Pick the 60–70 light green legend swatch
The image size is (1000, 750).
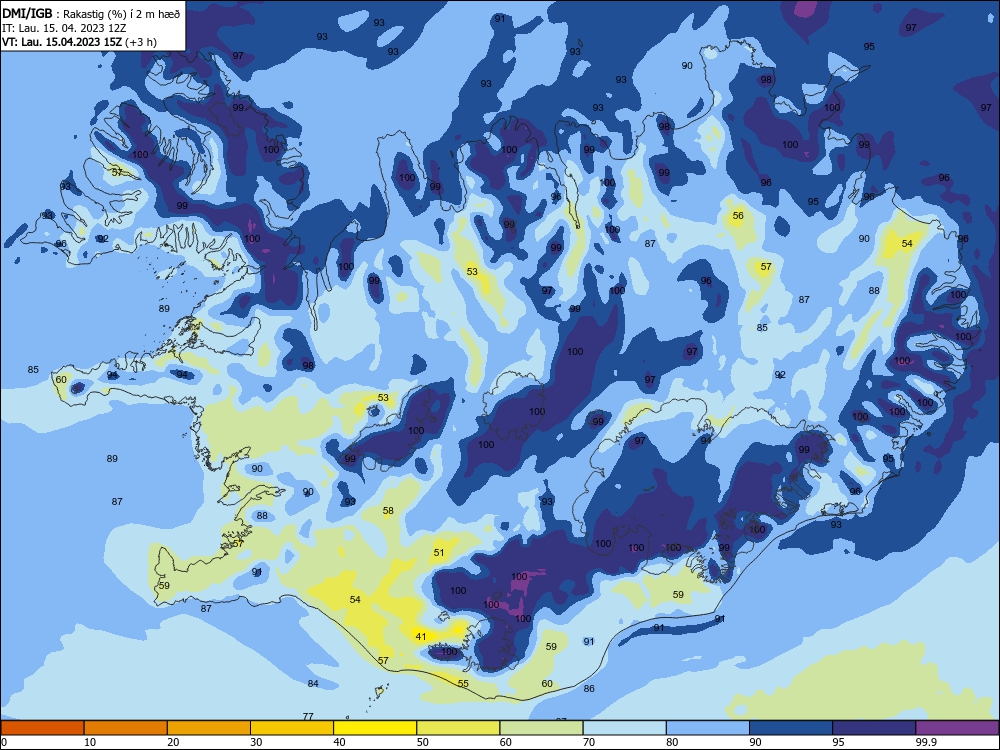tap(541, 728)
